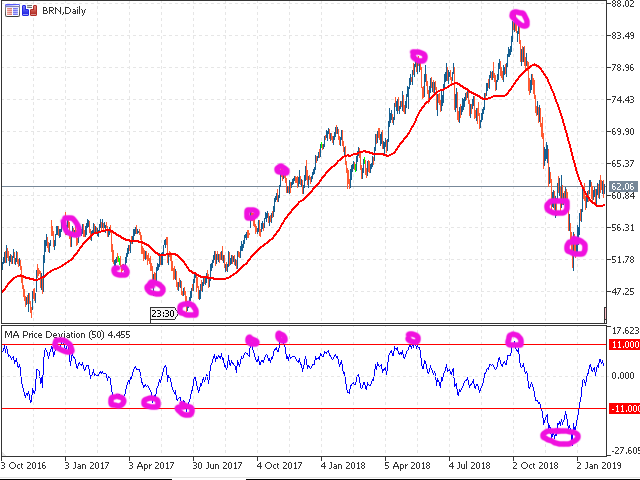Select the 83.49 price scale value
Image resolution: width=640 pixels, height=480 pixels.
623,36
